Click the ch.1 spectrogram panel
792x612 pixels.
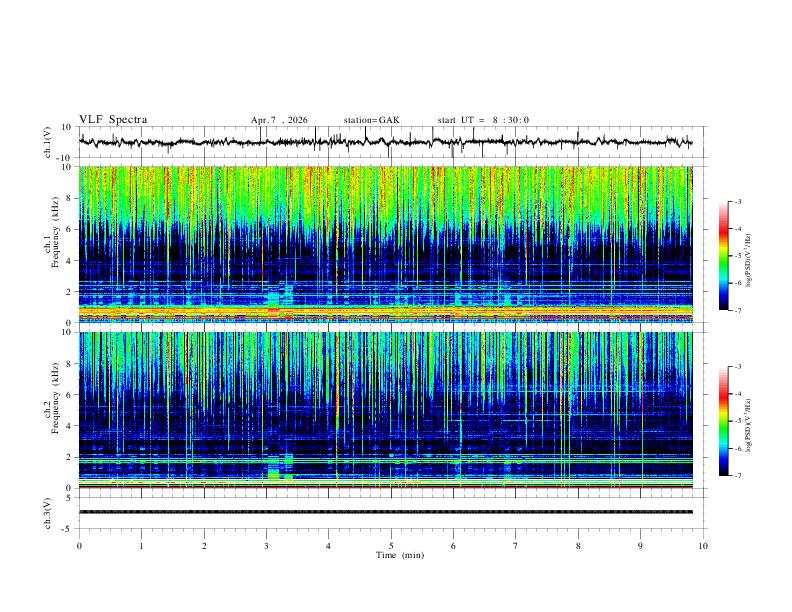tap(385, 244)
